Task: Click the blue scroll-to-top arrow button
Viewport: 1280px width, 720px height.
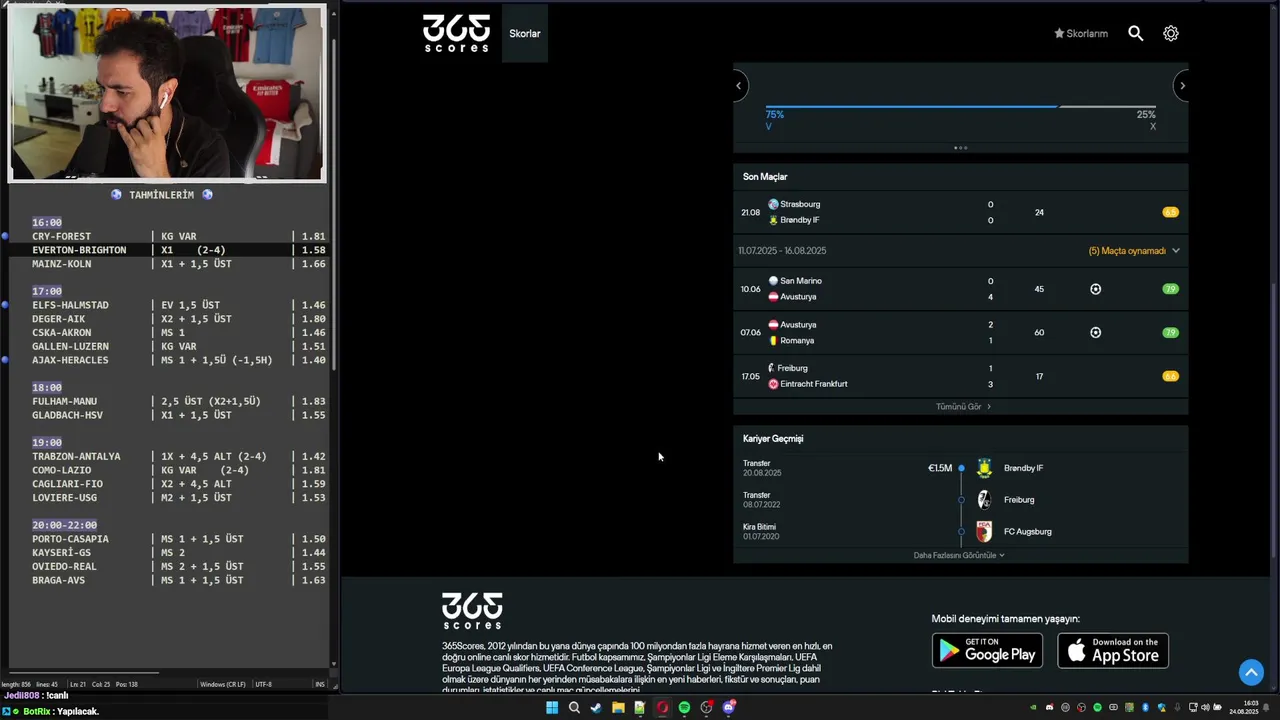Action: point(1251,672)
